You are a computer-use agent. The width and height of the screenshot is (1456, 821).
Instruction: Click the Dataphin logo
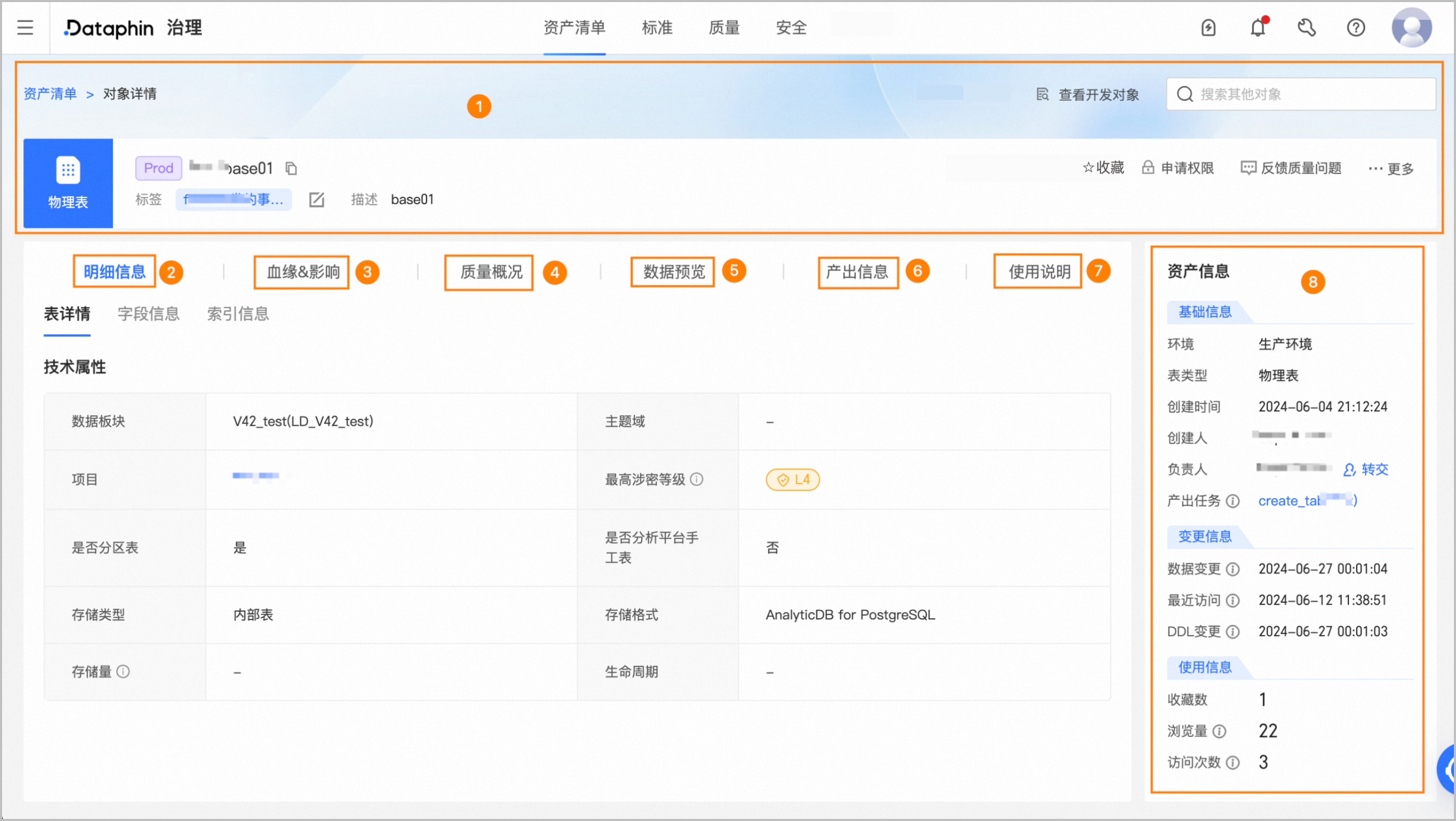[x=108, y=28]
